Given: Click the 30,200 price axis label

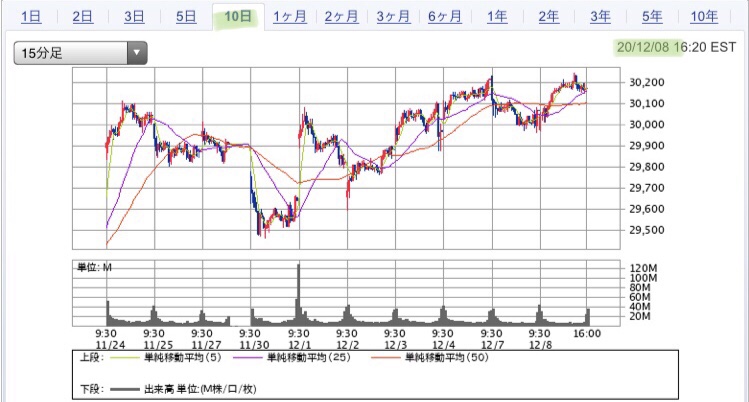Looking at the screenshot, I should tap(646, 82).
